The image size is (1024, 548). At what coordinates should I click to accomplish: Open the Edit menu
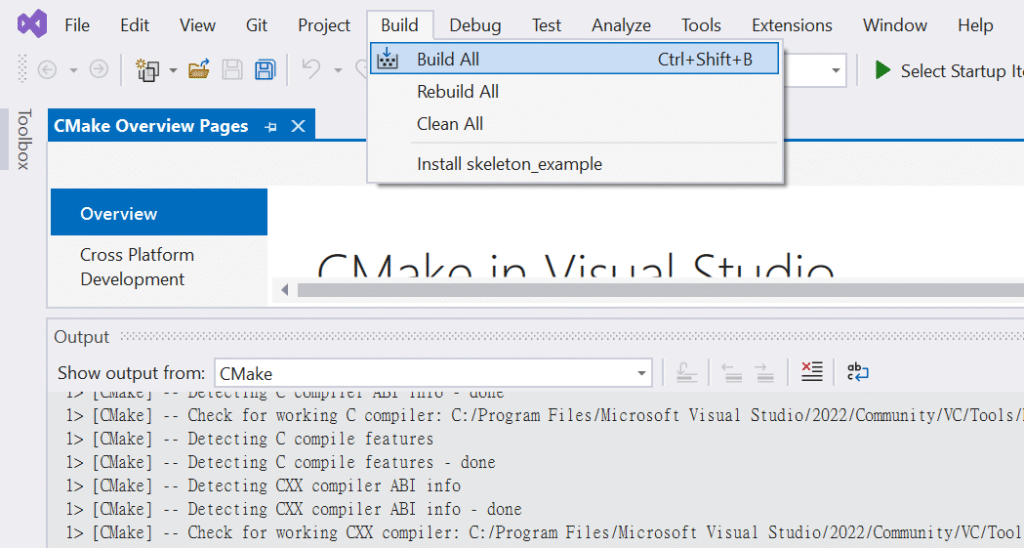point(135,25)
